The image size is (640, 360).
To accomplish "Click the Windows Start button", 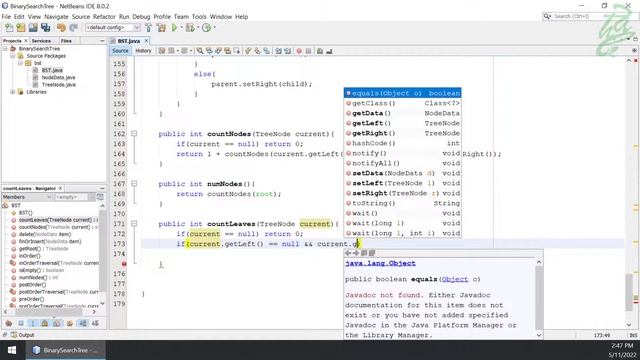I will point(12,350).
